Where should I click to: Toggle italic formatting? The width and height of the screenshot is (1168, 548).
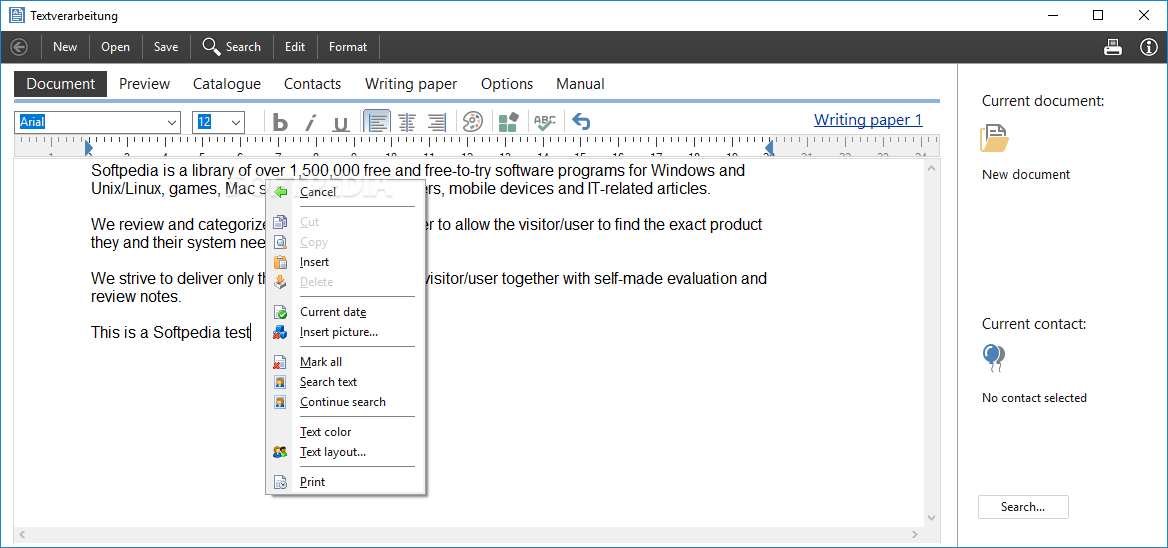tap(311, 122)
